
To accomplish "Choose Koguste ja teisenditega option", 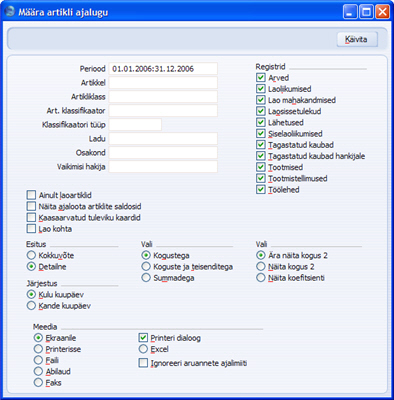I will (x=146, y=267).
